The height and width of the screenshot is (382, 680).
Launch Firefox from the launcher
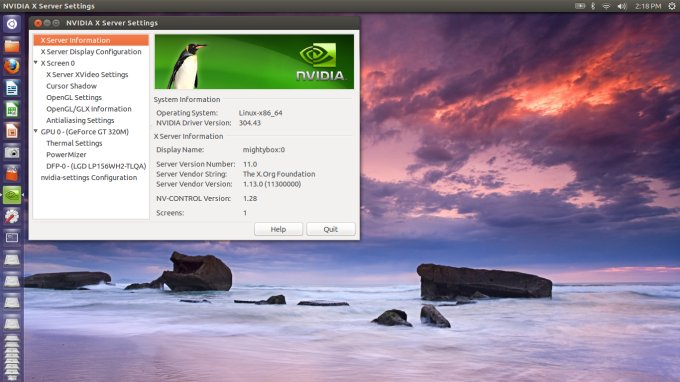coord(12,66)
